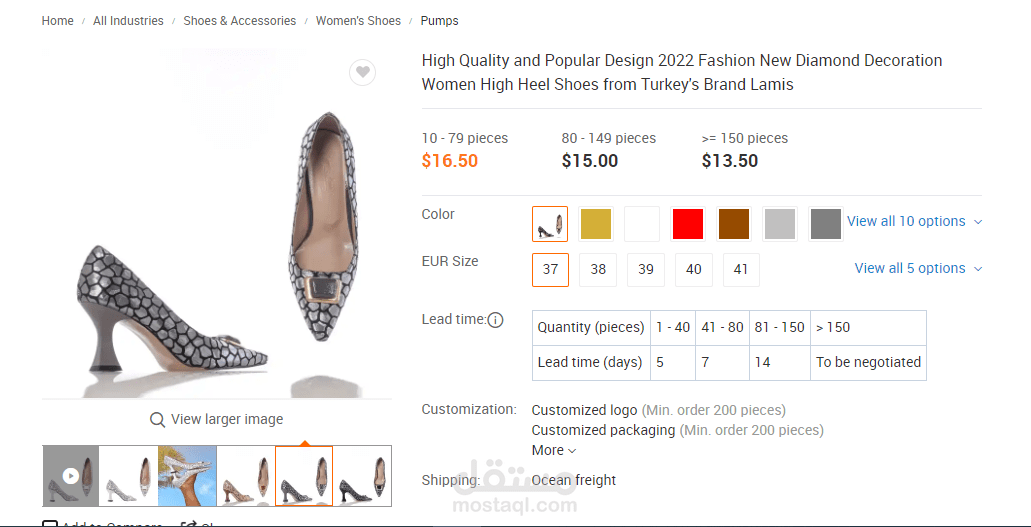Select the shoe image color option

click(550, 224)
